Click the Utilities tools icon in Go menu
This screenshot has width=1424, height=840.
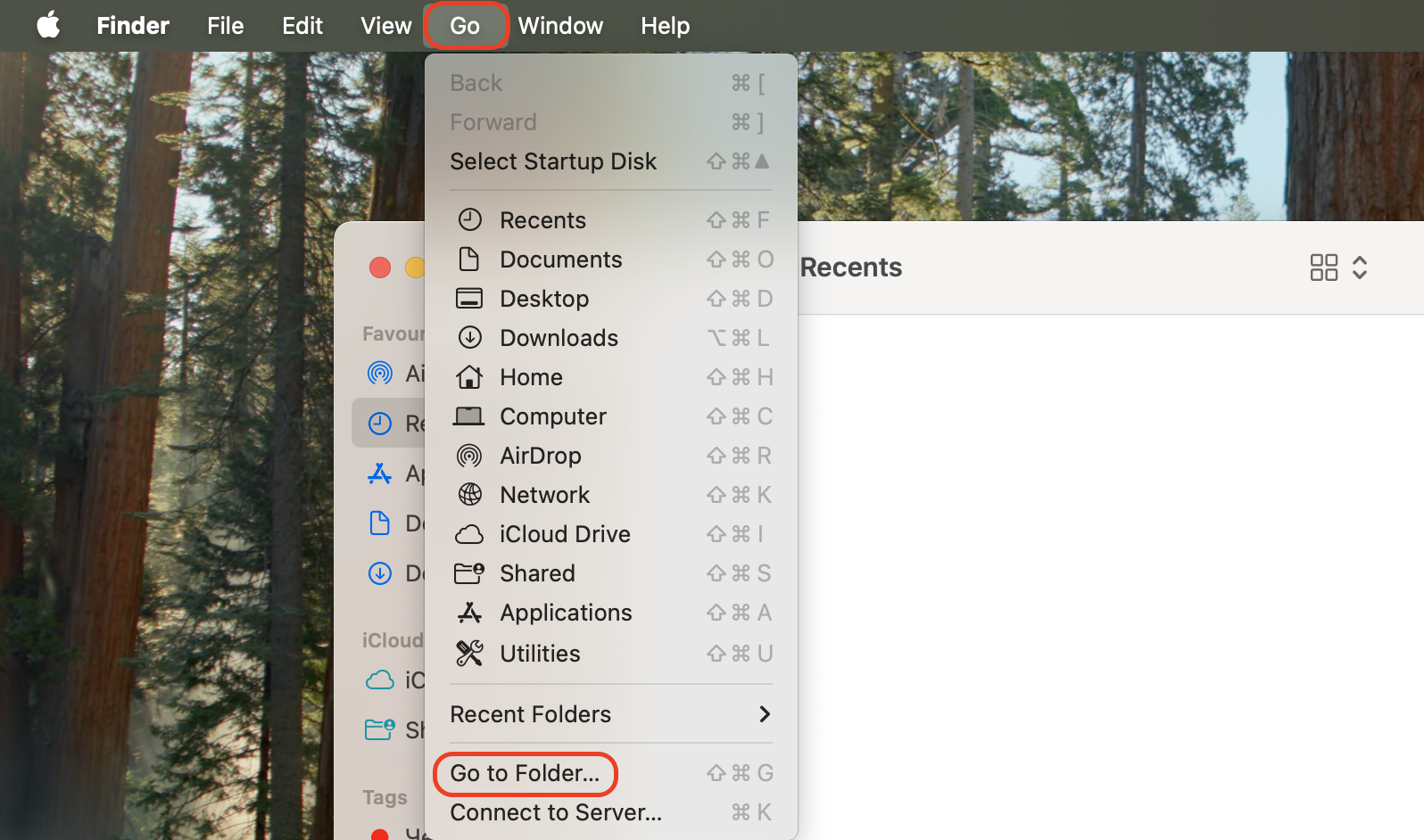[469, 654]
